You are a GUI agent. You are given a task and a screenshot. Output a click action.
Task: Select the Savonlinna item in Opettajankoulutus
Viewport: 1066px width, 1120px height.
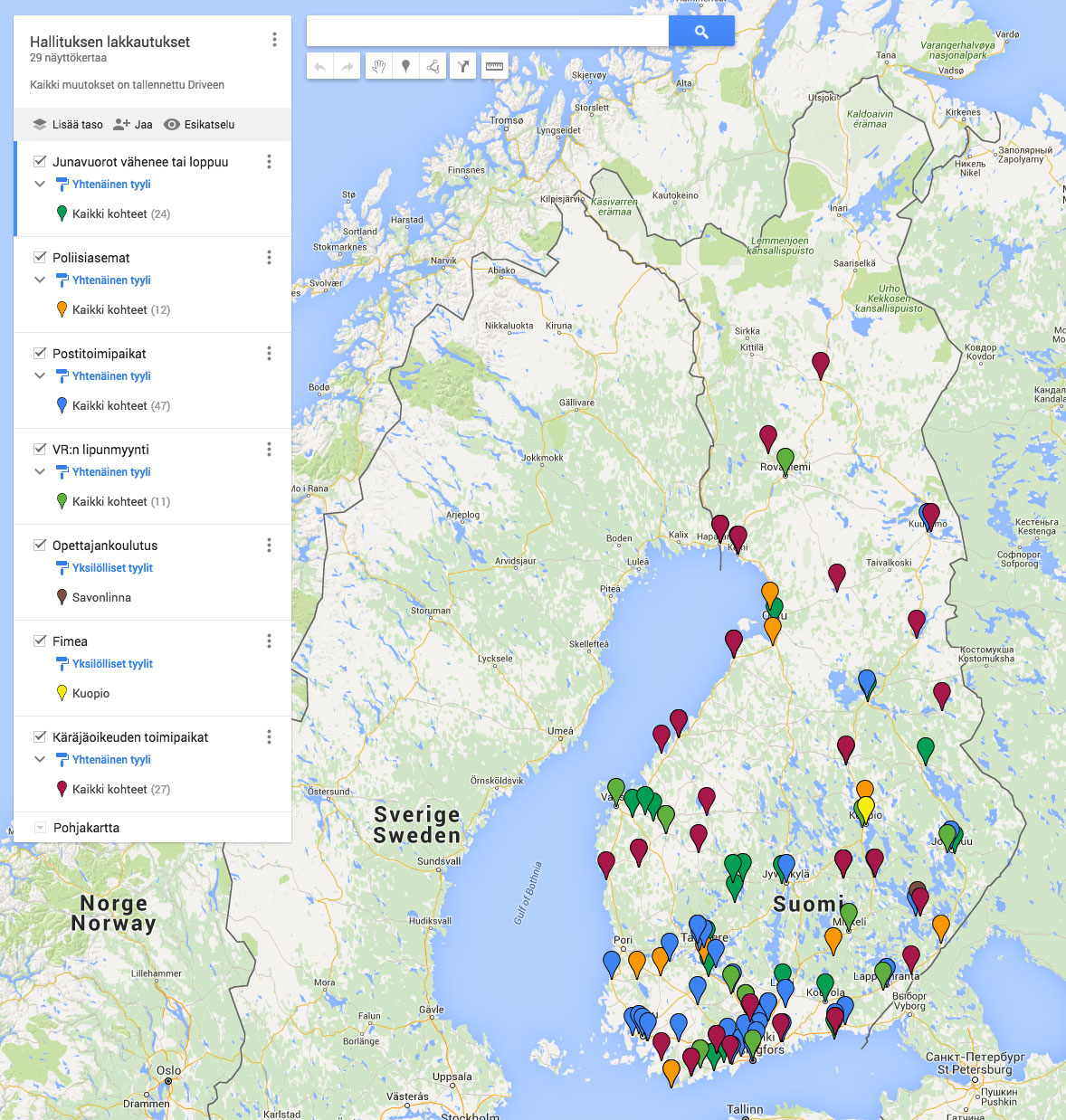(101, 598)
